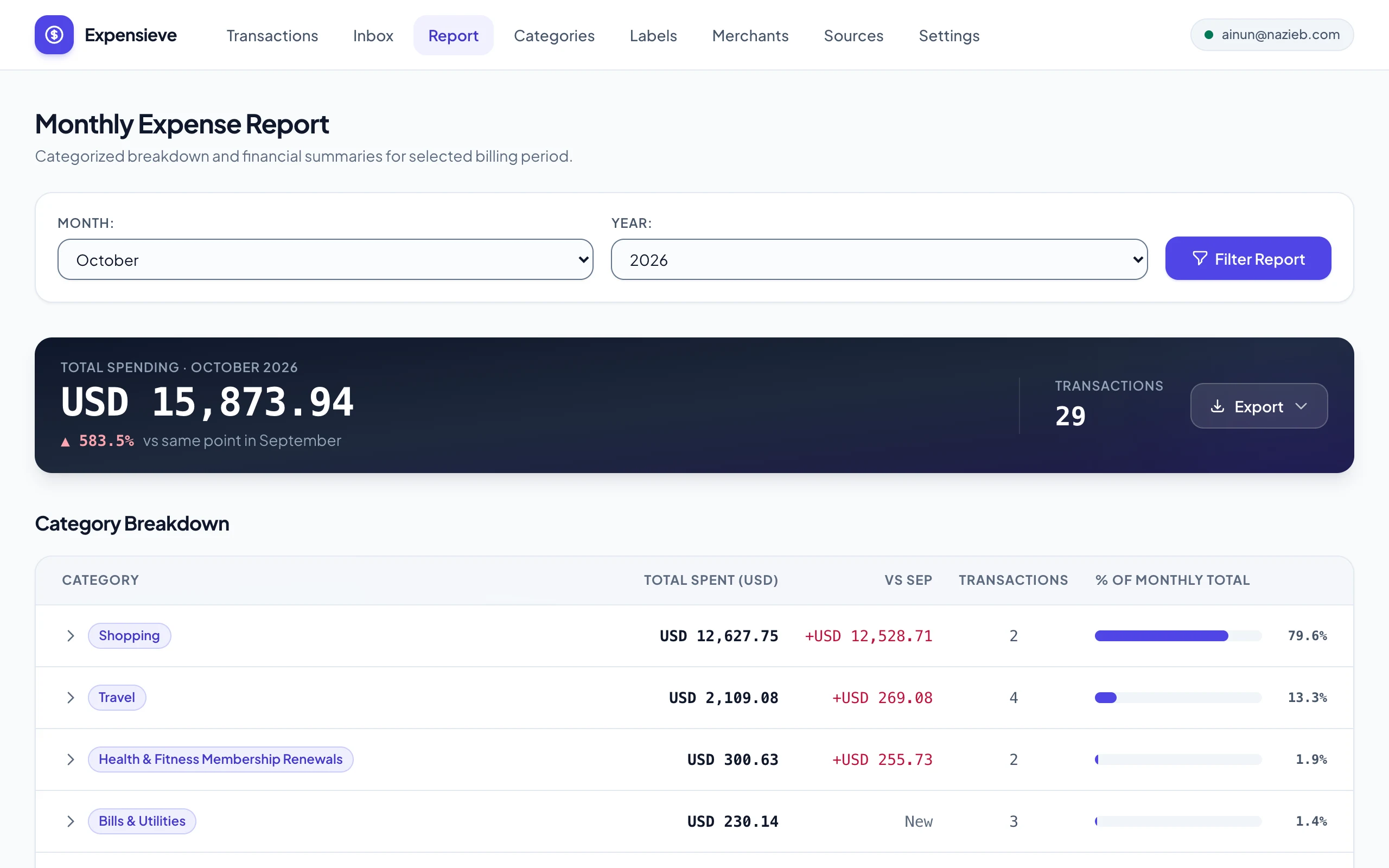
Task: Click +USD 269.08 in Travel row
Action: 882,698
